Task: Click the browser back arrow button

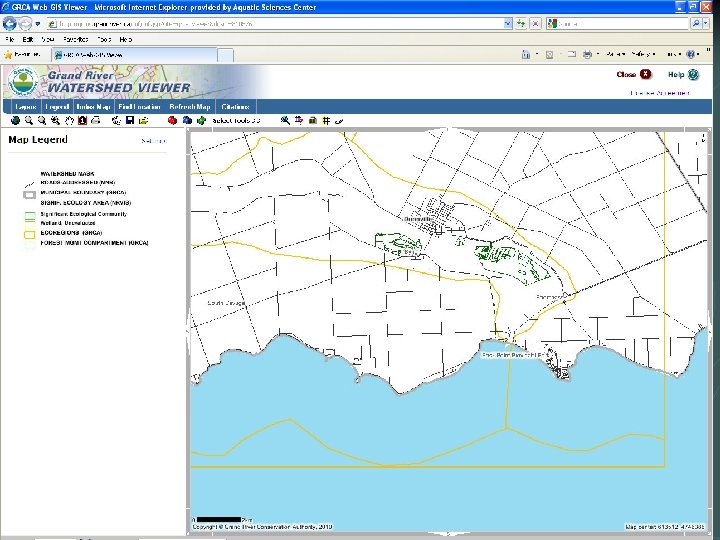Action: tap(11, 23)
